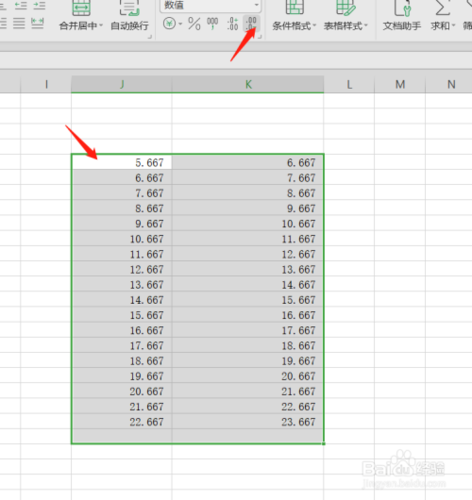The height and width of the screenshot is (500, 472).
Task: Select cell containing 5.667
Action: click(122, 163)
